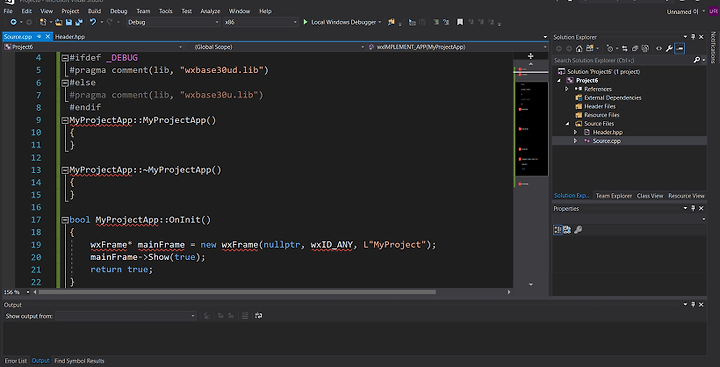Click the Alphabetical icon in Properties panel
This screenshot has width=720, height=367.
click(x=567, y=230)
